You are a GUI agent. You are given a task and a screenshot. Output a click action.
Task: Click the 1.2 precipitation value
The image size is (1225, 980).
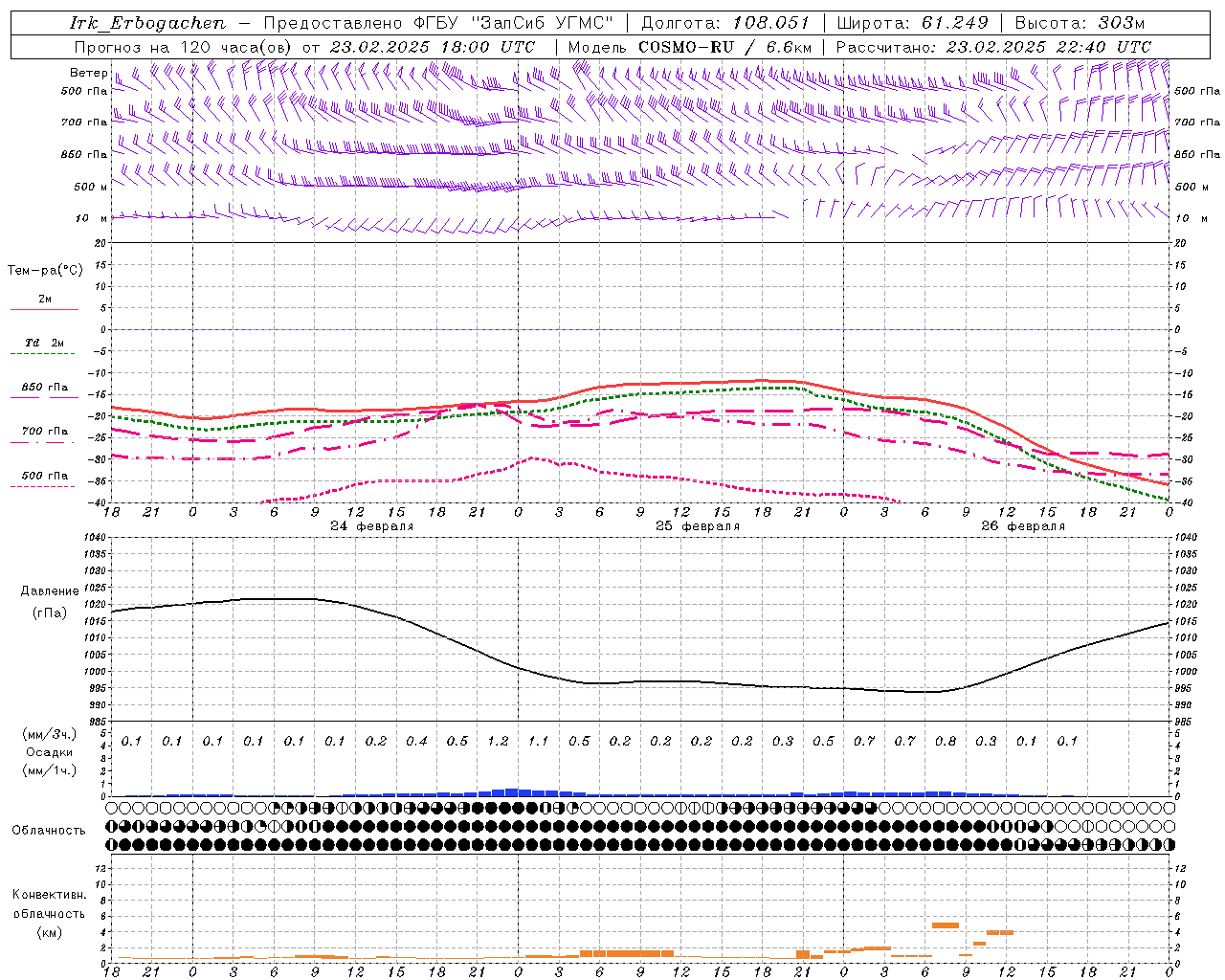tap(498, 741)
